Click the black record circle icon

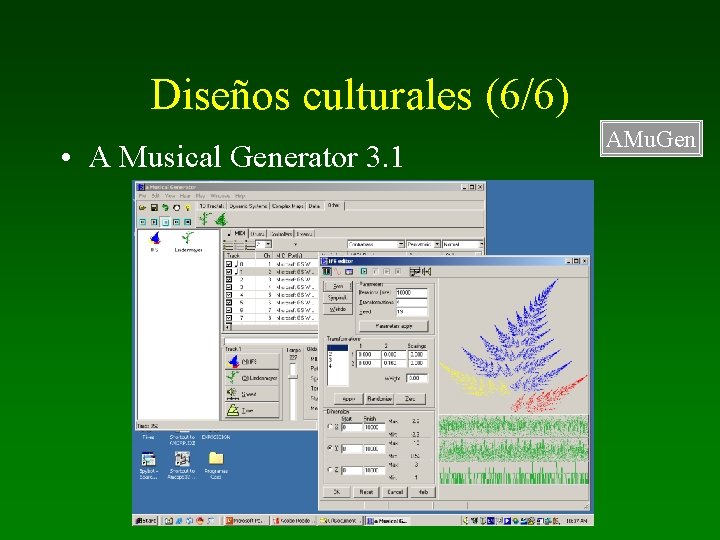pos(176,208)
